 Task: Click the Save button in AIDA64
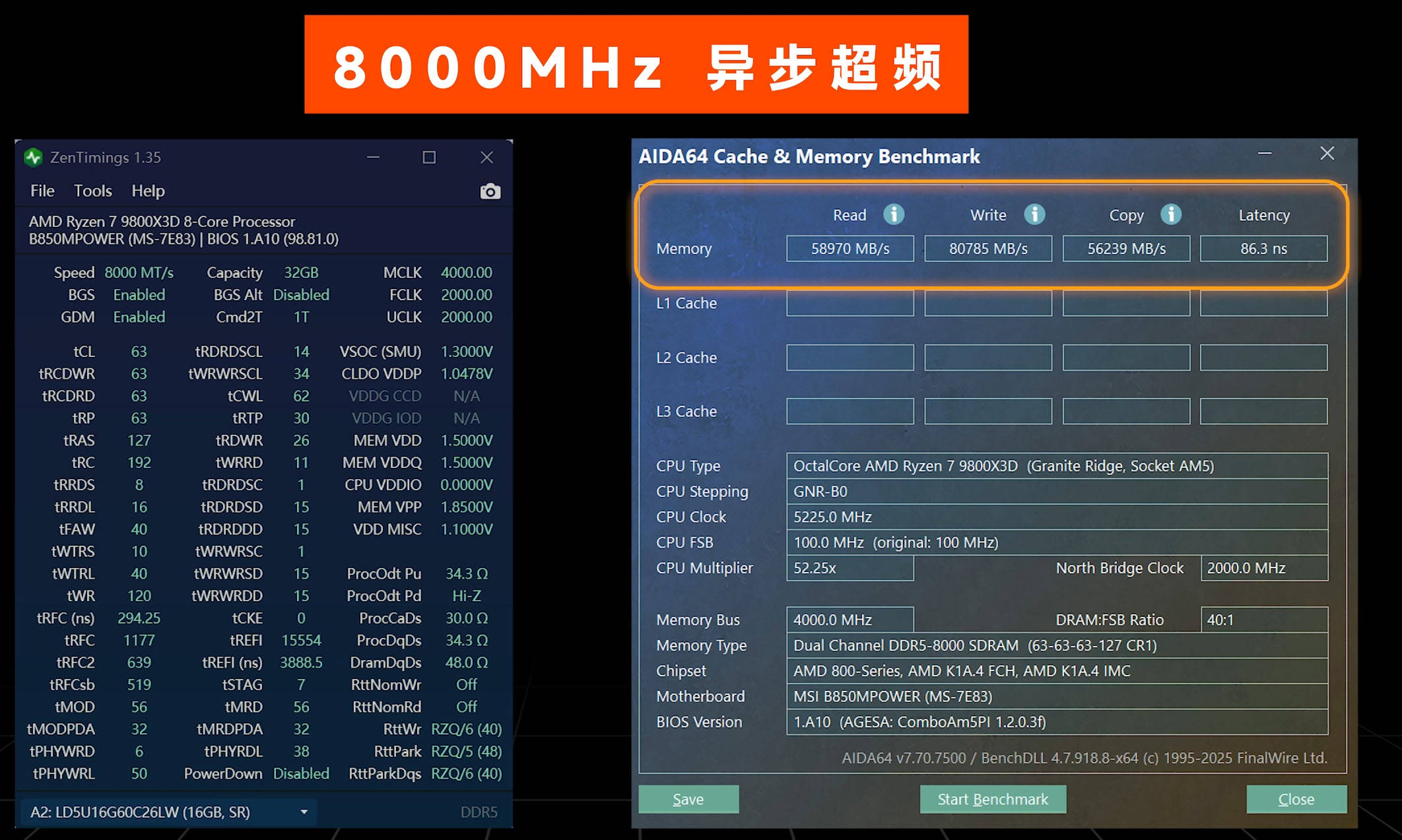click(x=688, y=799)
